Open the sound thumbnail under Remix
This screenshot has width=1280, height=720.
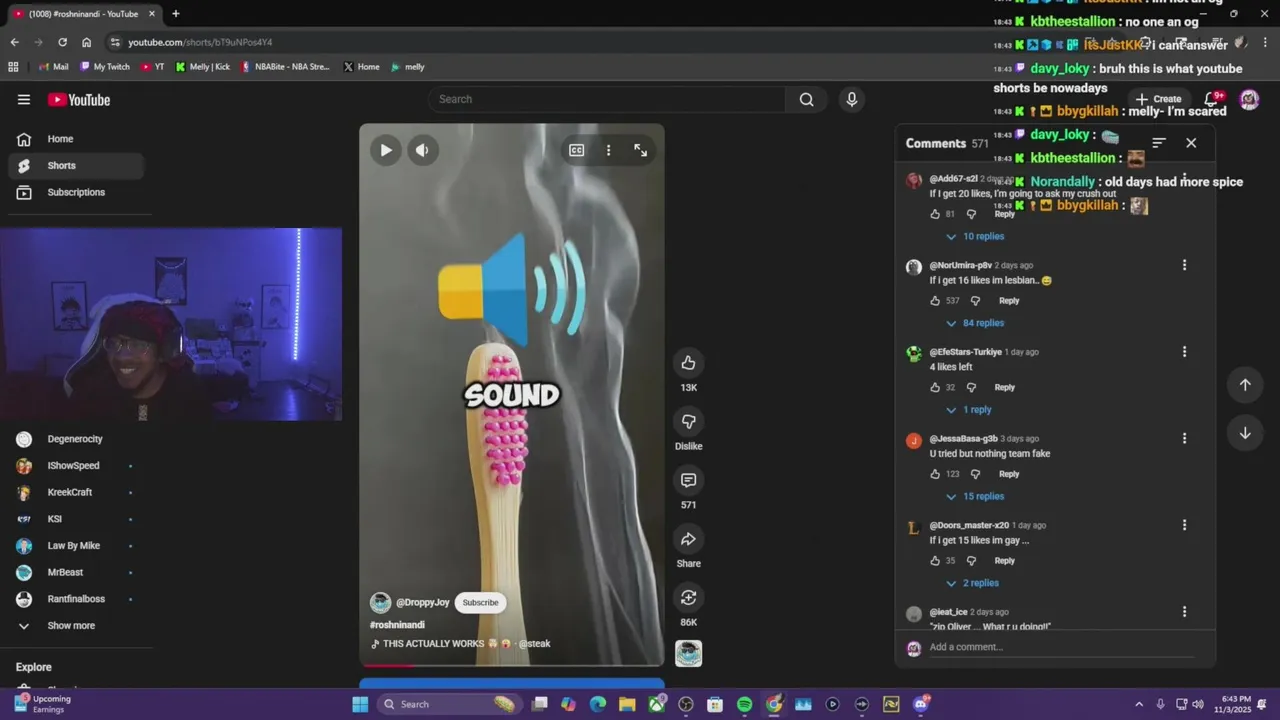tap(688, 653)
